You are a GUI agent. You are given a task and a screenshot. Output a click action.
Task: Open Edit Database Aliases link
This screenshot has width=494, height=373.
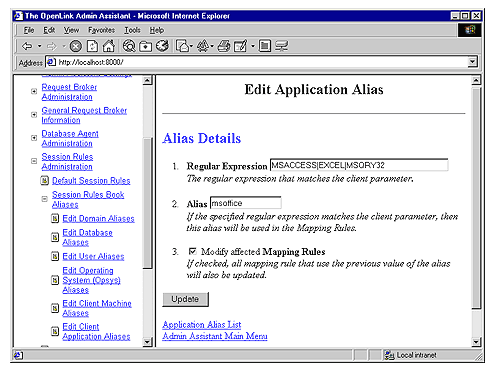pyautogui.click(x=87, y=237)
